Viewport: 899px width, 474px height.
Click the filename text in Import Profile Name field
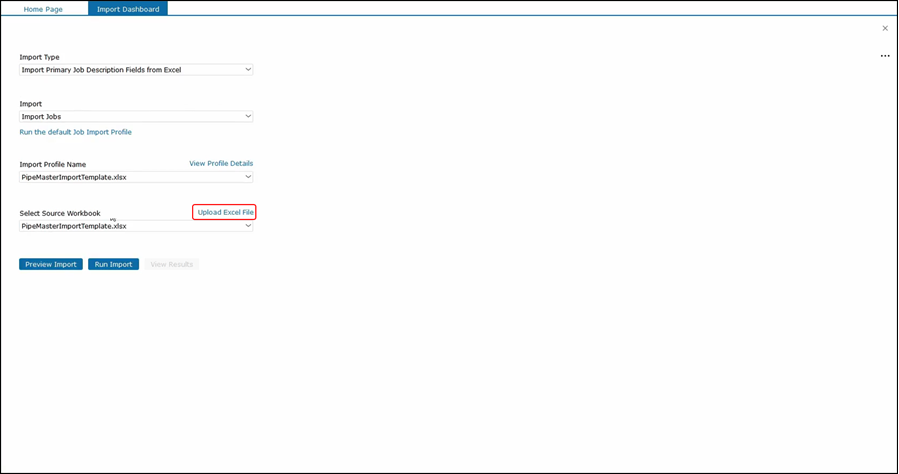click(74, 177)
